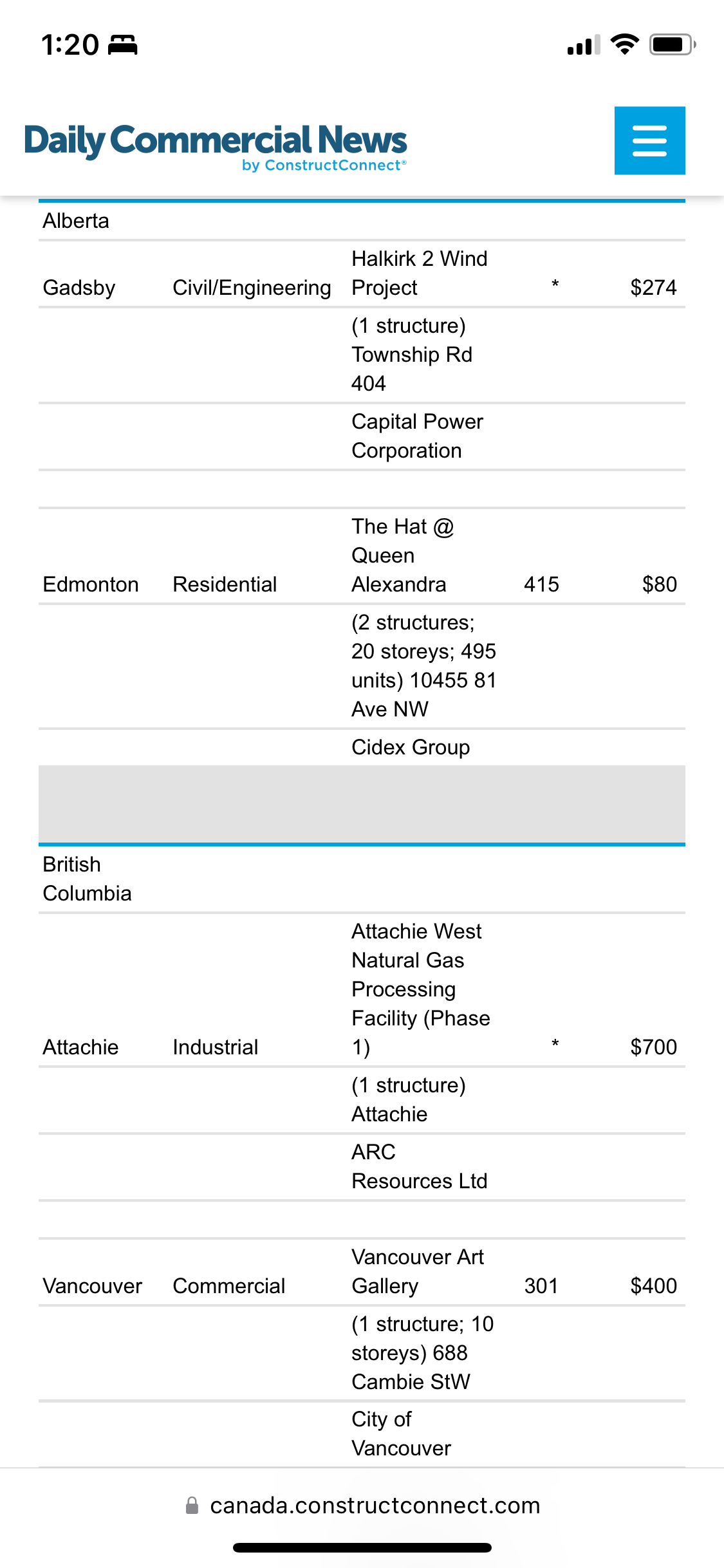
Task: Tap the Vancouver Art Gallery project name
Action: (417, 1271)
